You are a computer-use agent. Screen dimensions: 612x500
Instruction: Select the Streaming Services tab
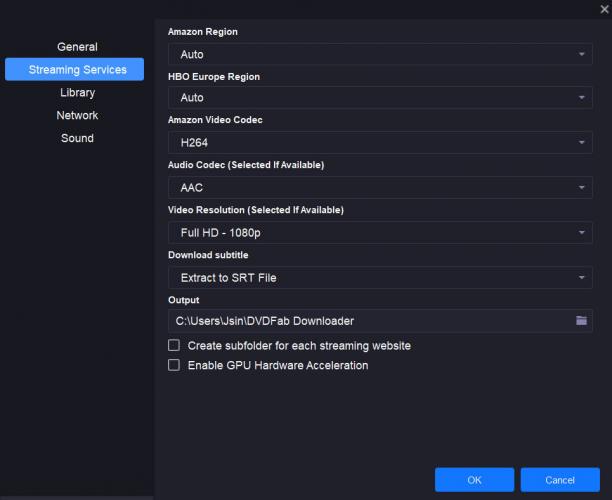point(77,70)
